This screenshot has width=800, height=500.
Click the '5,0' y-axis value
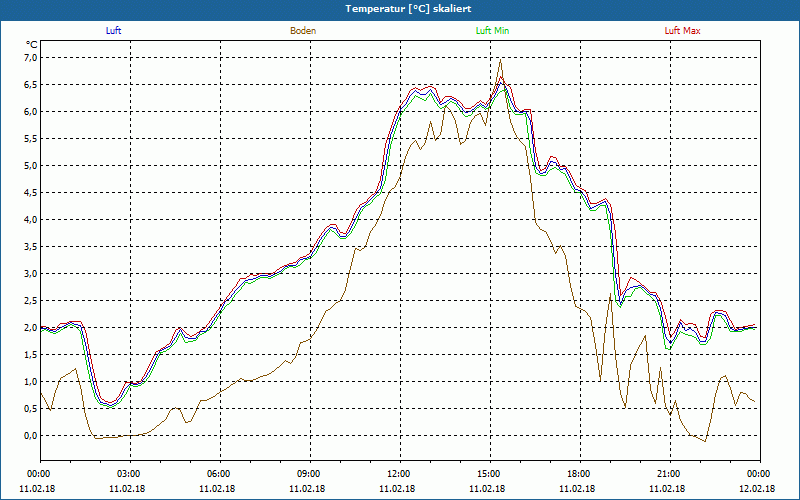[31, 166]
